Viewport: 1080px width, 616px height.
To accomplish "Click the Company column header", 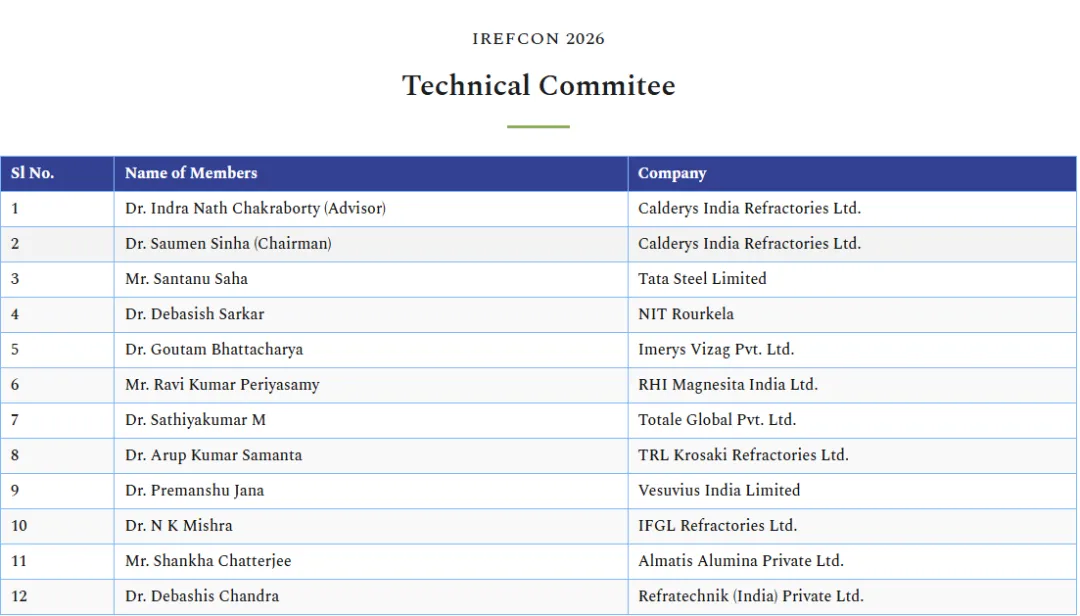I will pos(672,173).
